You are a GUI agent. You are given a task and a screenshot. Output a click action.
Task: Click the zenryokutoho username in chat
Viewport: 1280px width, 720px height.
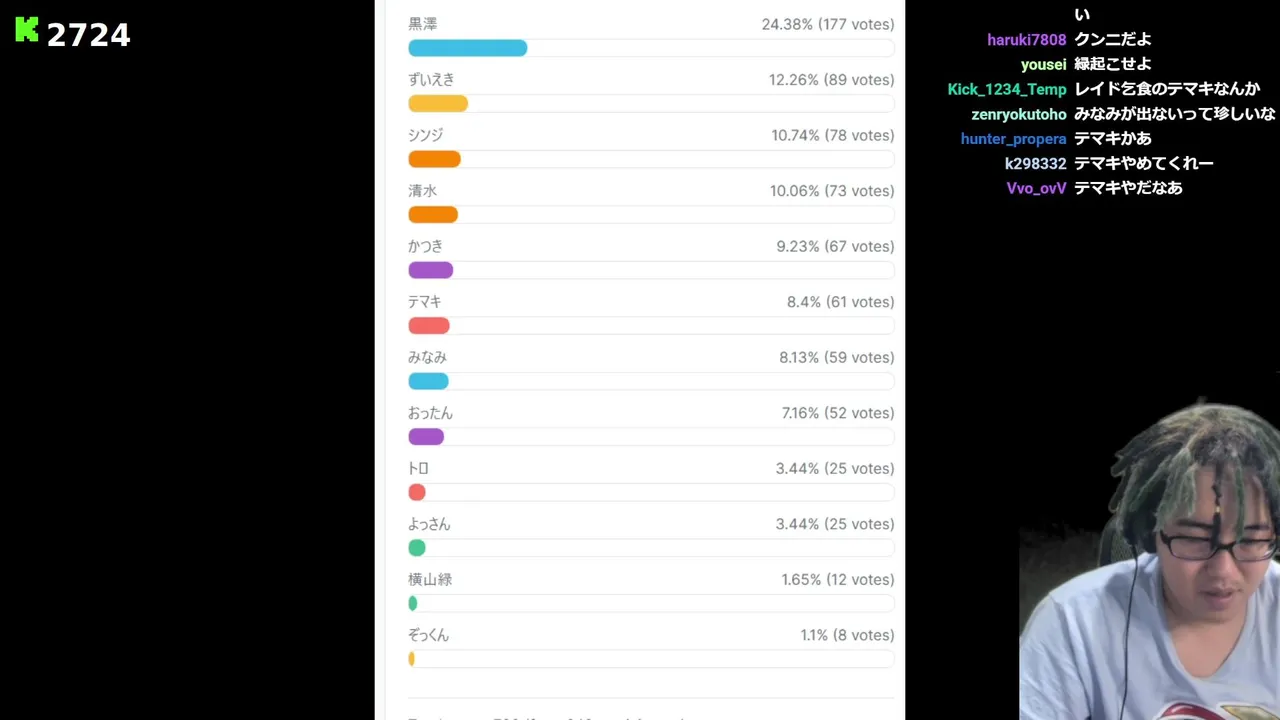[x=1019, y=114]
